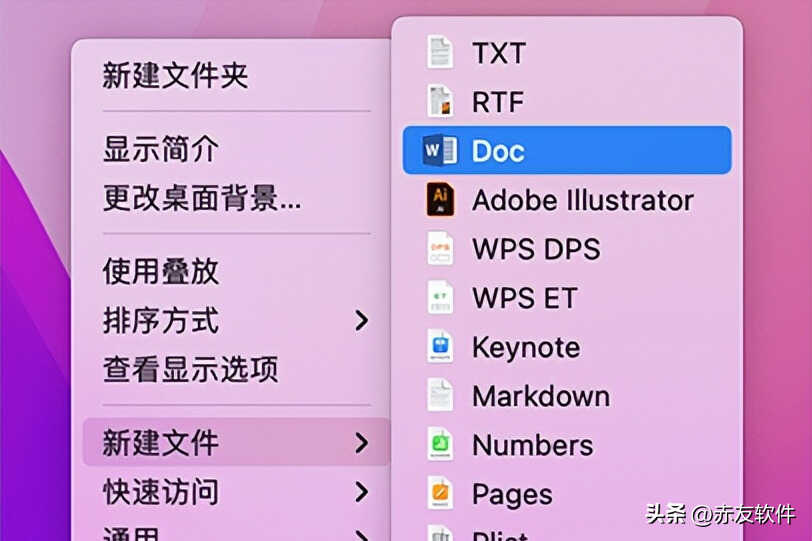Expand the 排序方式 submenu arrow
Viewport: 812px width, 541px height.
tap(361, 321)
